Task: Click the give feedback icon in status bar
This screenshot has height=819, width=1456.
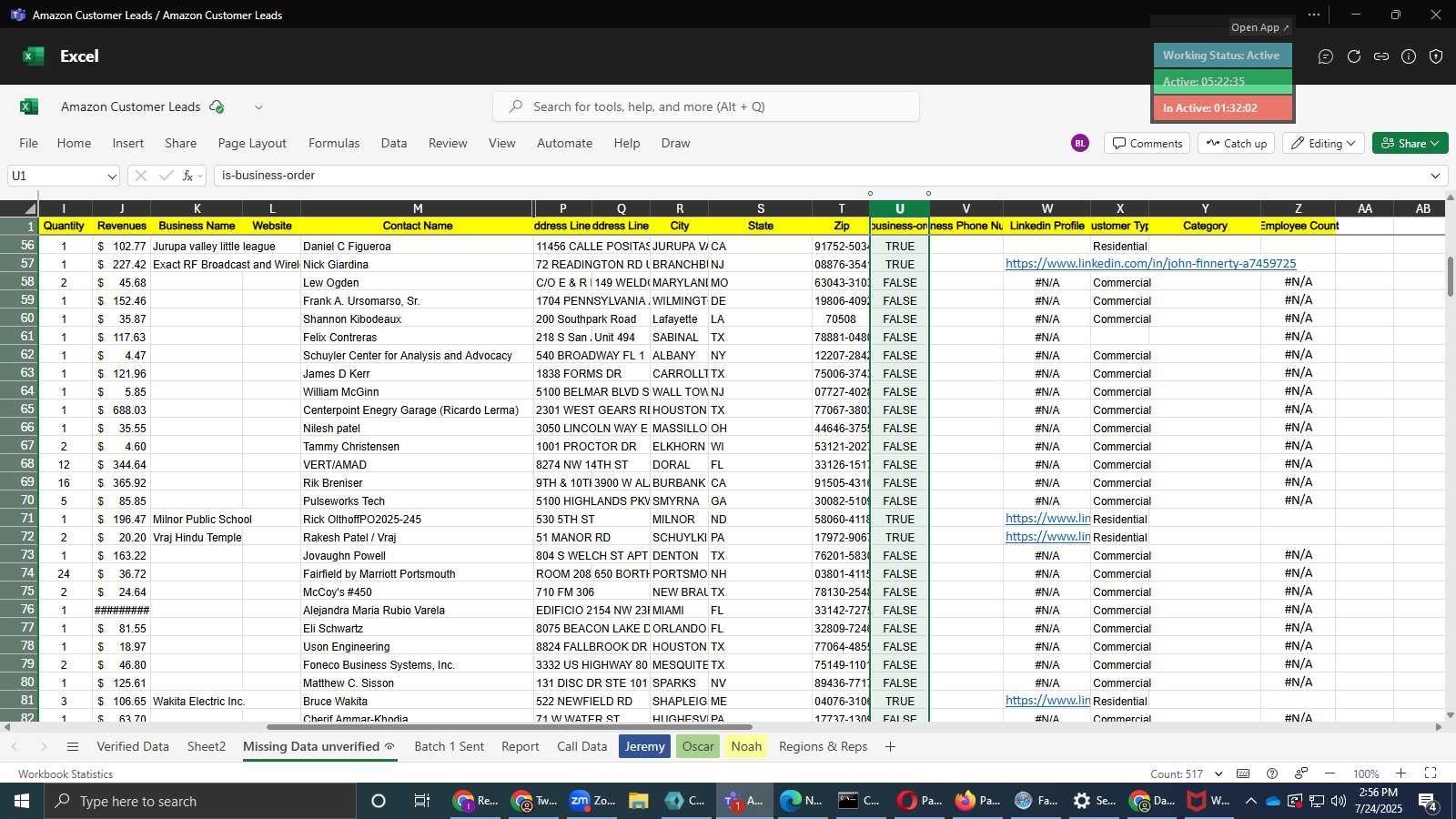Action: click(x=1301, y=773)
